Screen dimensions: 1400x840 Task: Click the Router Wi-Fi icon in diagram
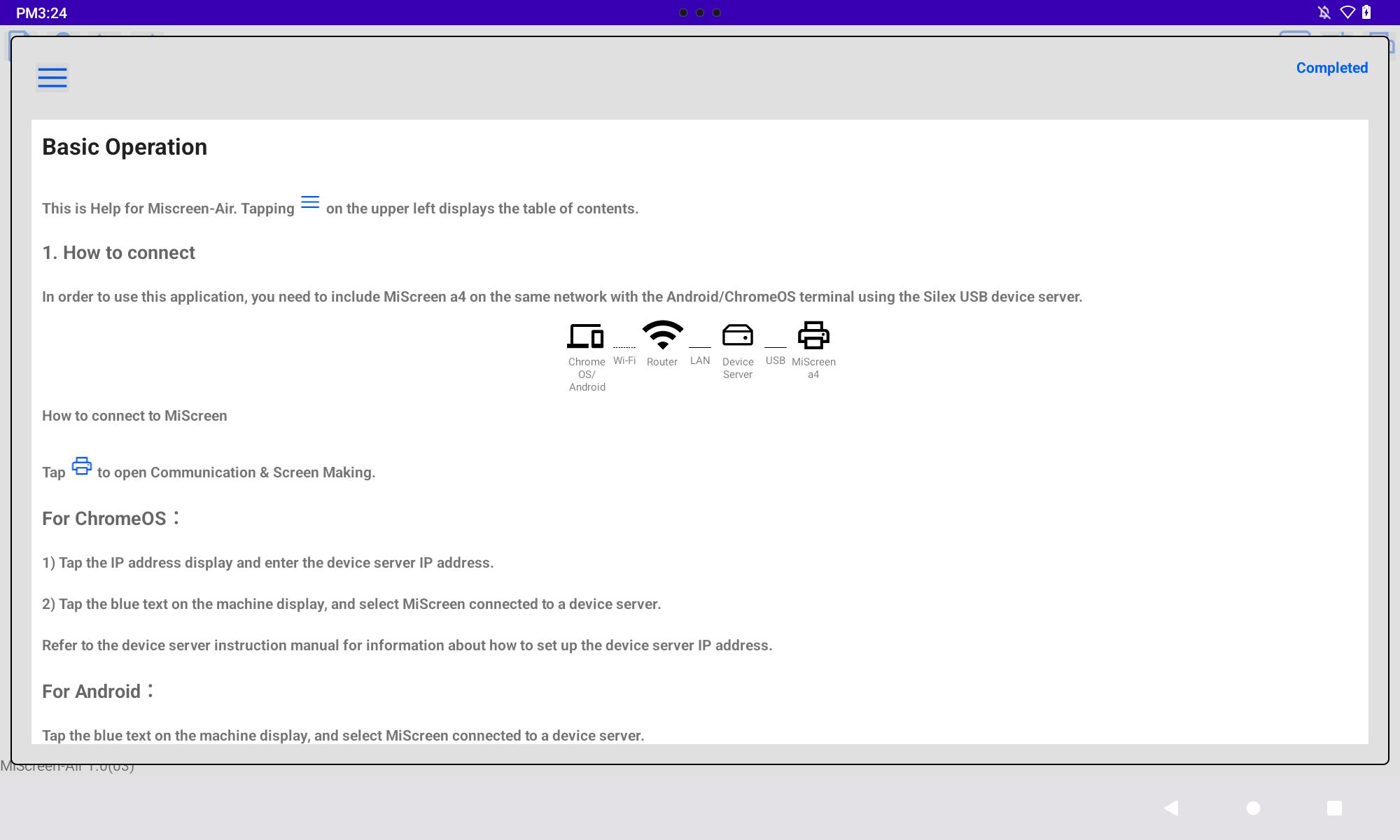tap(662, 335)
